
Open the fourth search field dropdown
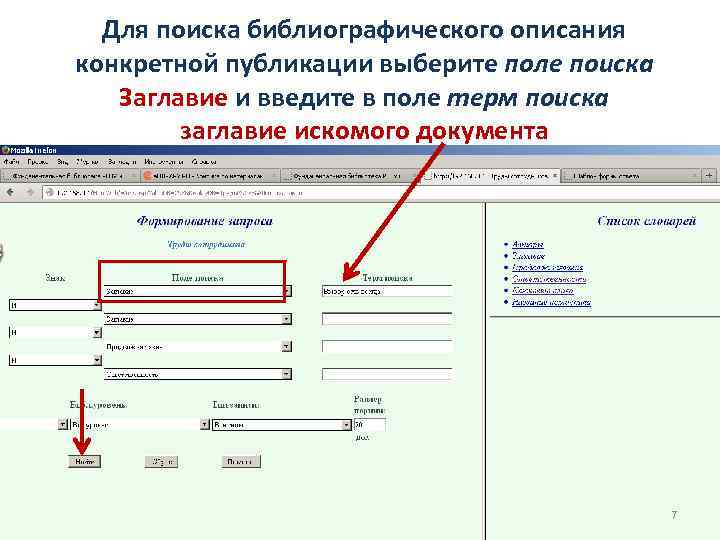pyautogui.click(x=197, y=374)
